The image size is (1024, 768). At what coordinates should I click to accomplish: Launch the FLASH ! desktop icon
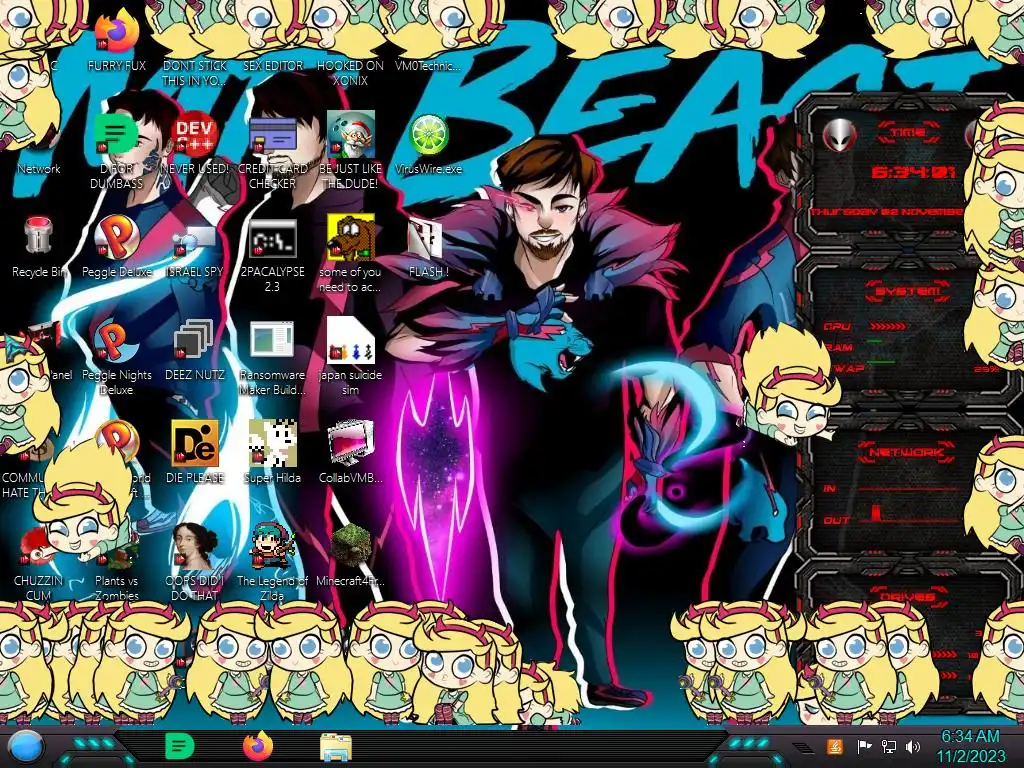tap(425, 238)
